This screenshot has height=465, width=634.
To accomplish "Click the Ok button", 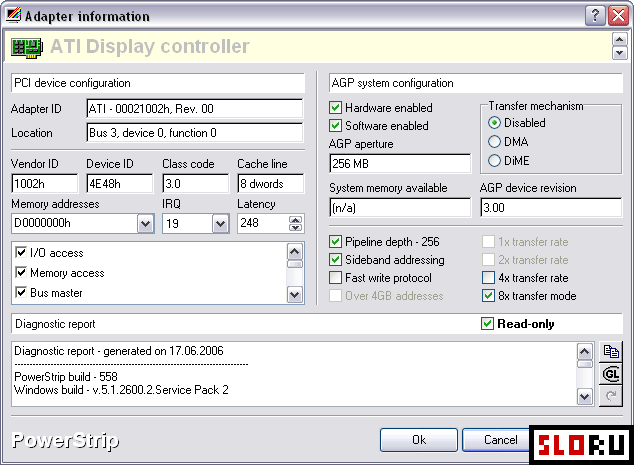I will 419,440.
